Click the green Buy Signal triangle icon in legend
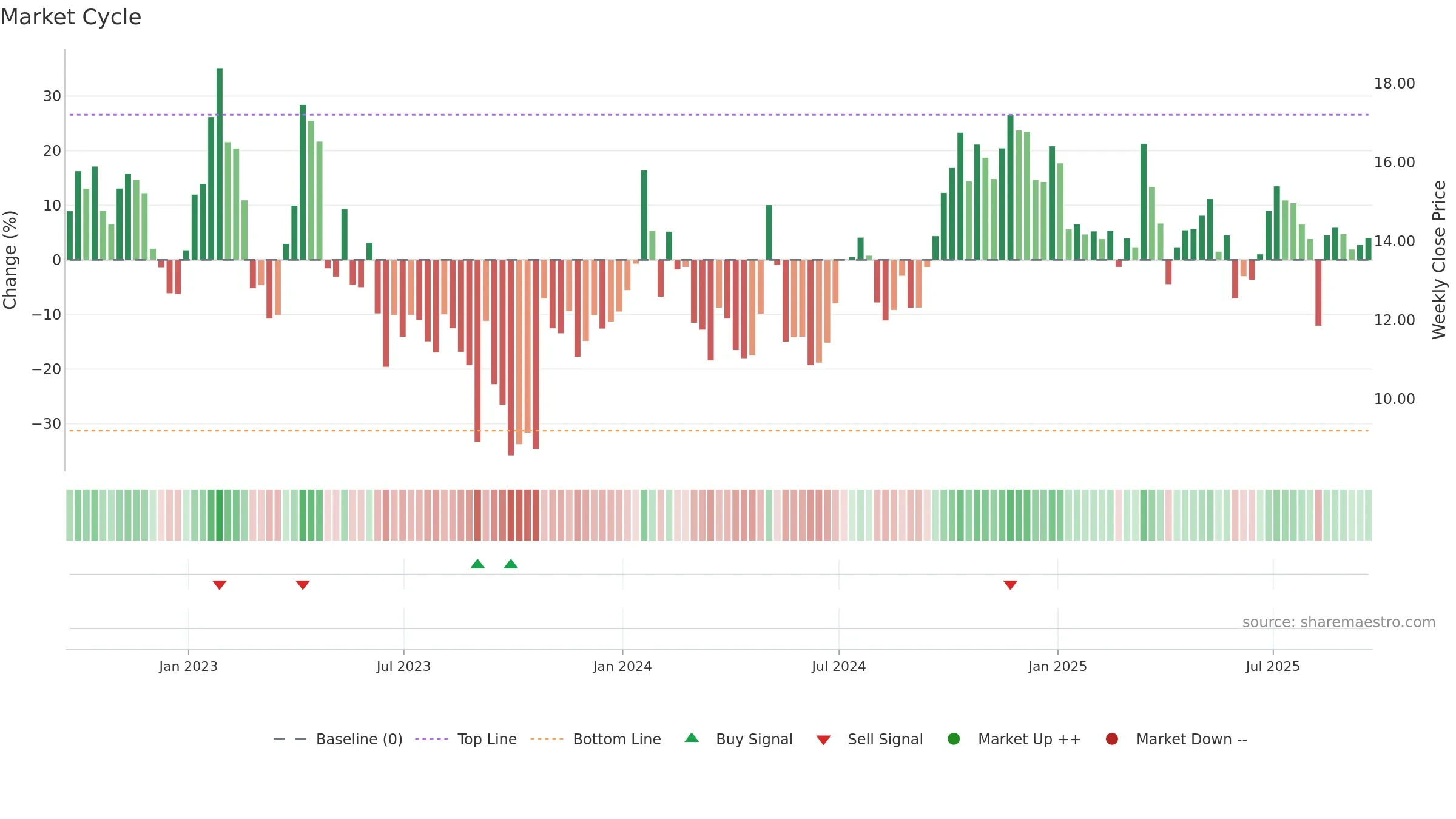This screenshot has width=1456, height=819. (692, 738)
